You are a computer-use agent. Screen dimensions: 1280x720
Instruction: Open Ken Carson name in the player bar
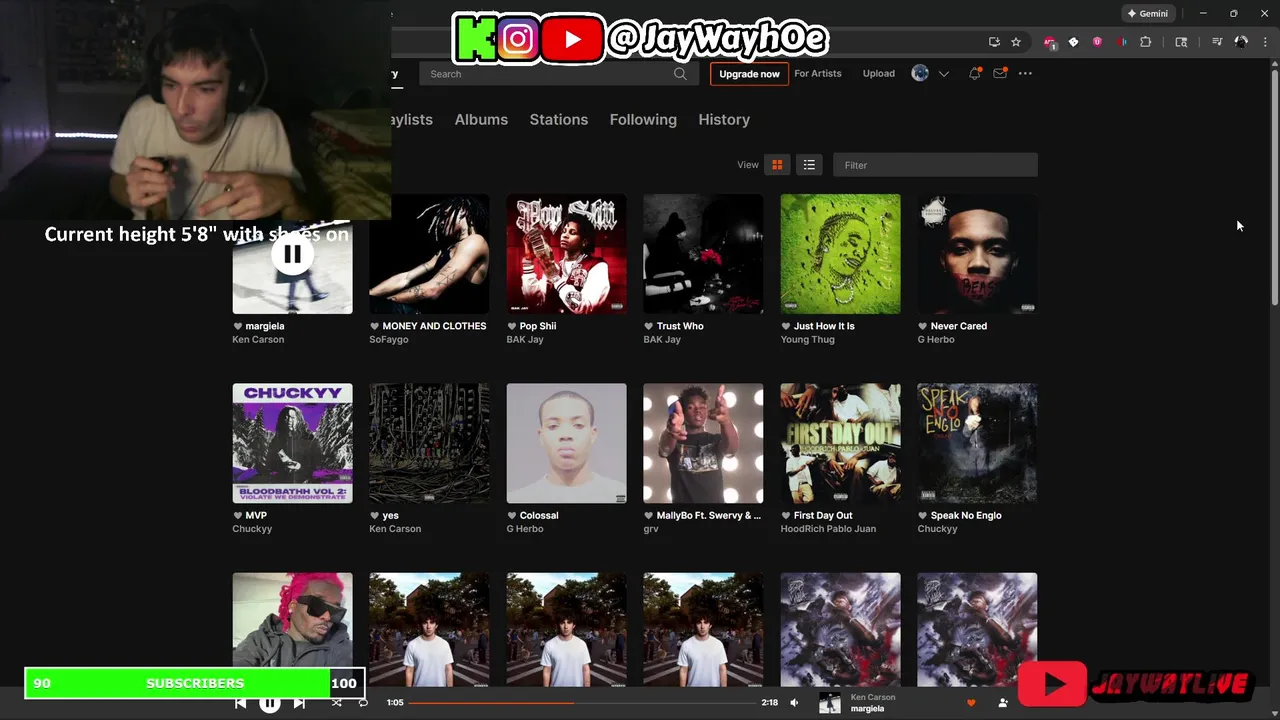873,697
